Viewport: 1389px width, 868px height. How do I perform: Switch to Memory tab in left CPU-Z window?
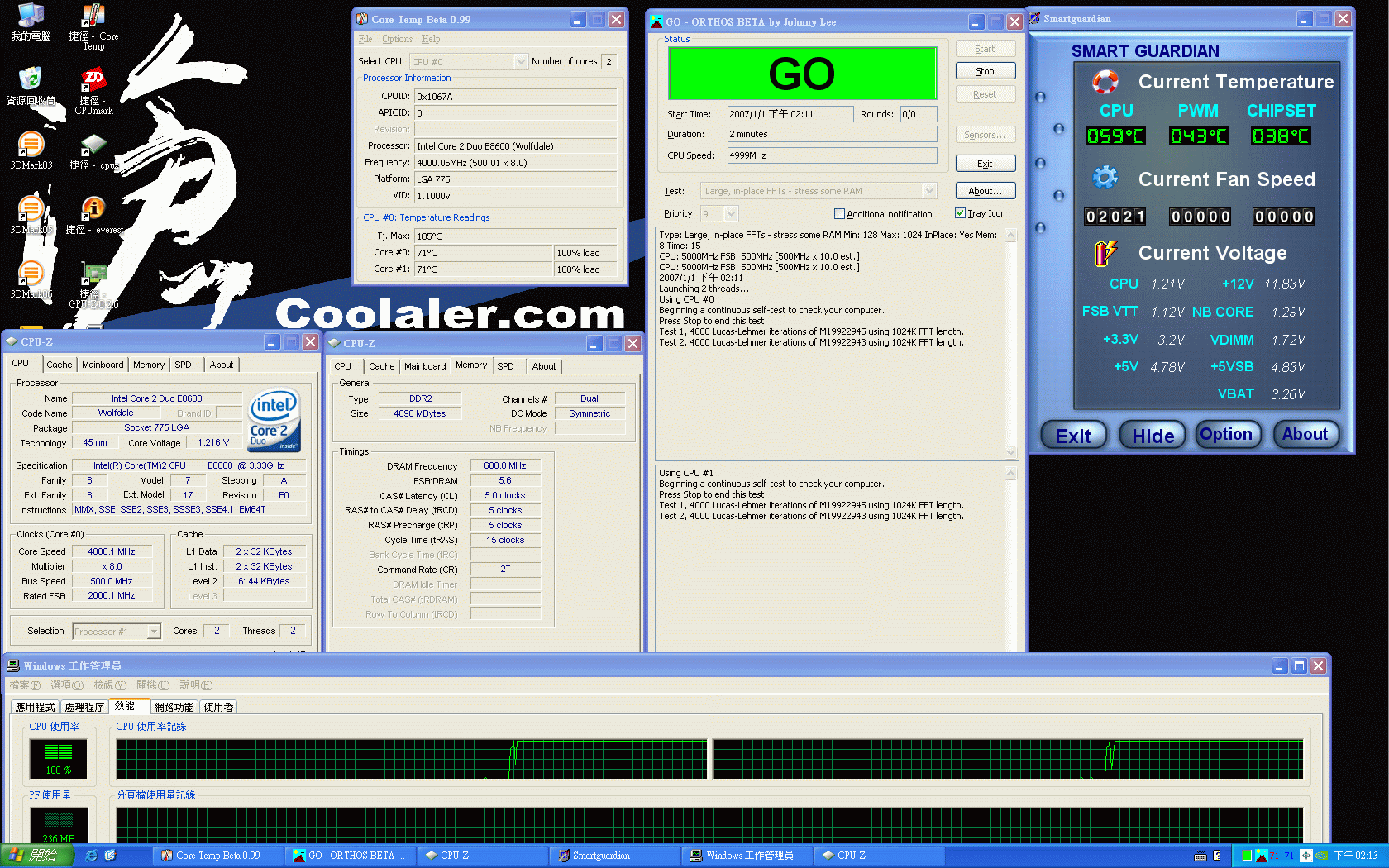coord(149,365)
